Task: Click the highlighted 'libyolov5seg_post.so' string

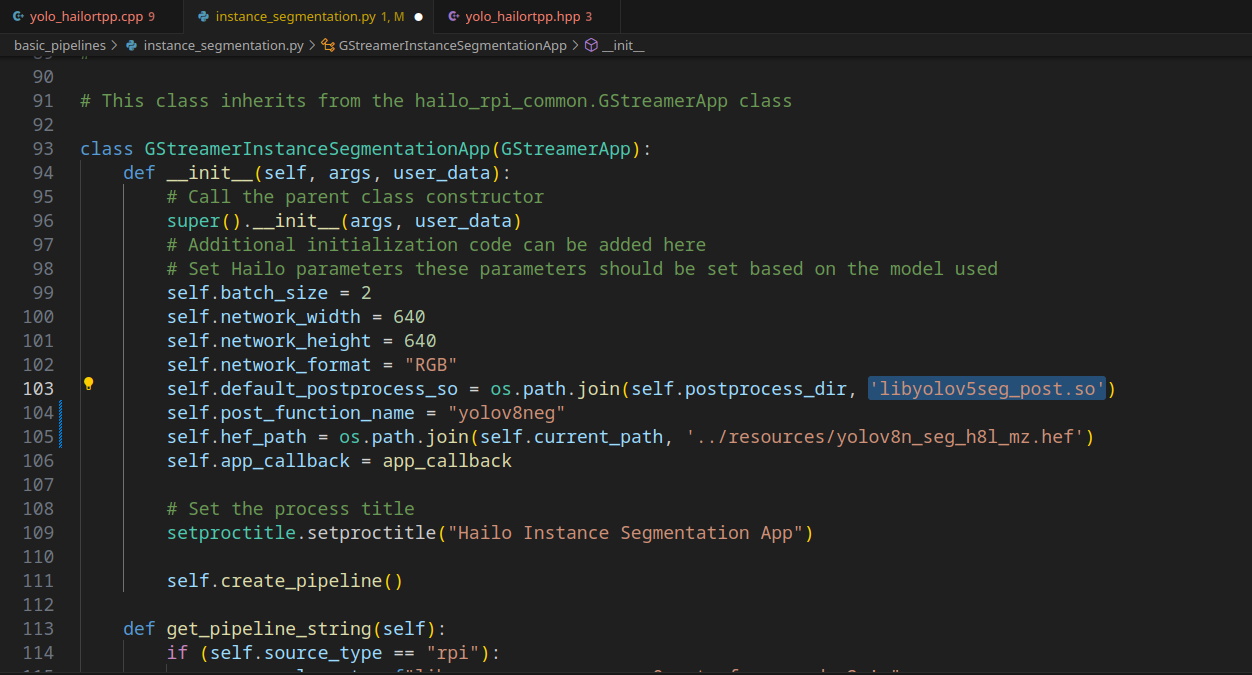Action: tap(986, 389)
